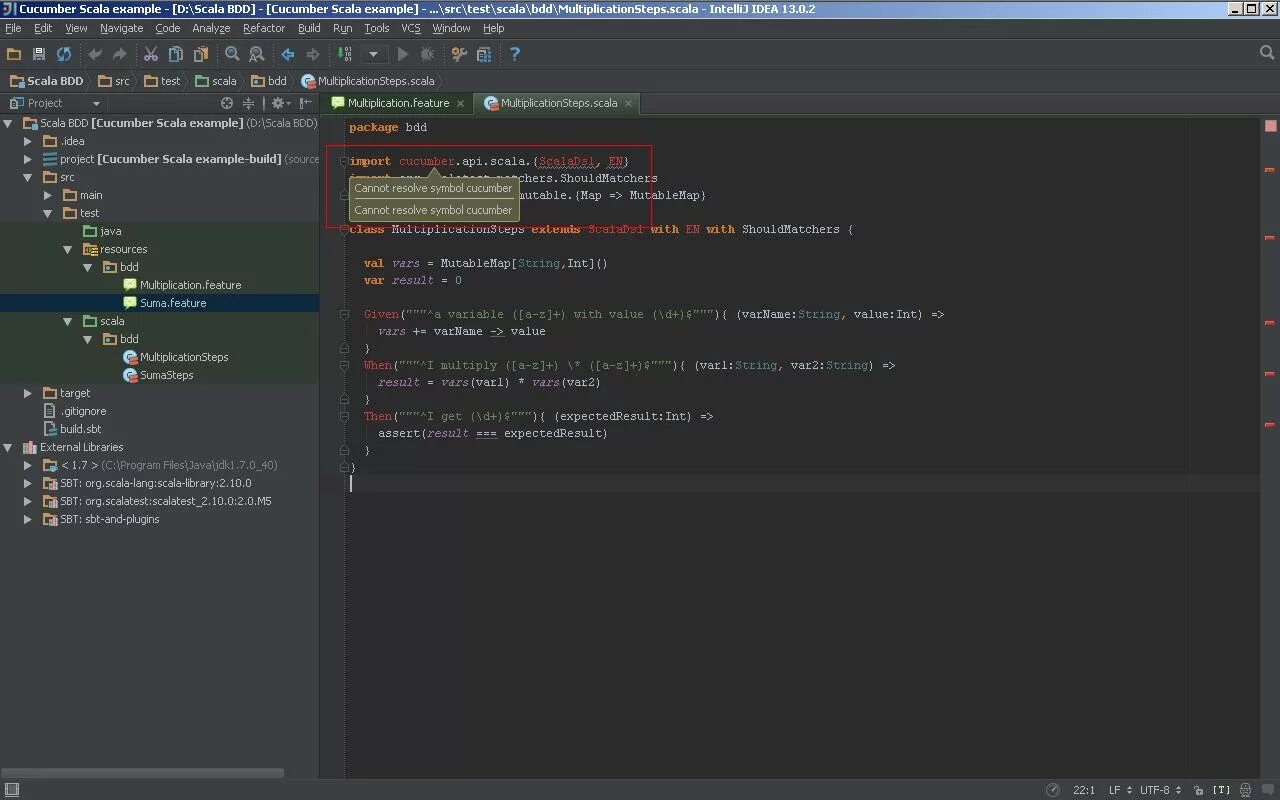
Task: Click src breadcrumb in navigation bar
Action: coord(113,81)
